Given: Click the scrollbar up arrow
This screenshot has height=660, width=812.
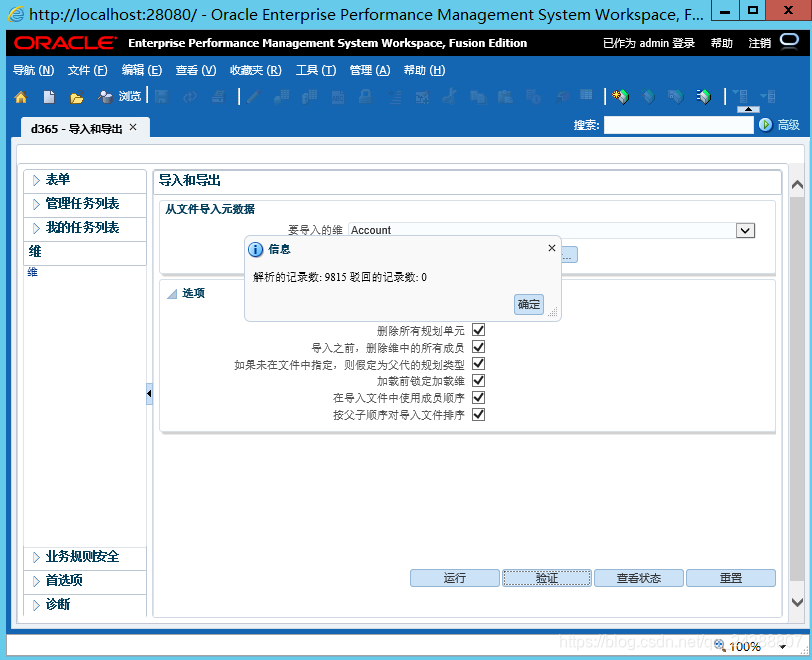Looking at the screenshot, I should pos(797,184).
